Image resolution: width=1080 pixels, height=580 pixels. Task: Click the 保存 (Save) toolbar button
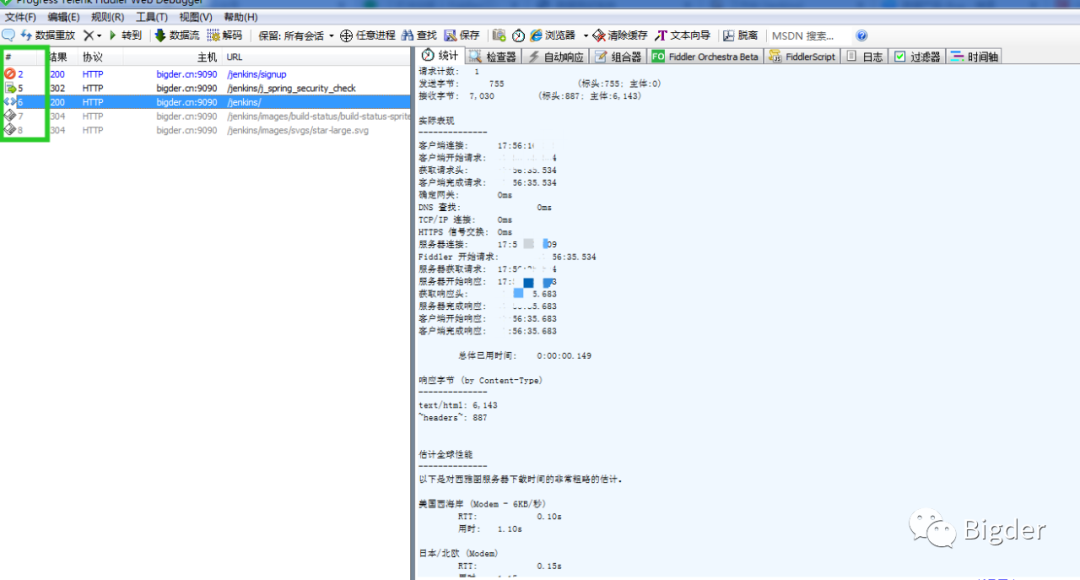click(462, 35)
